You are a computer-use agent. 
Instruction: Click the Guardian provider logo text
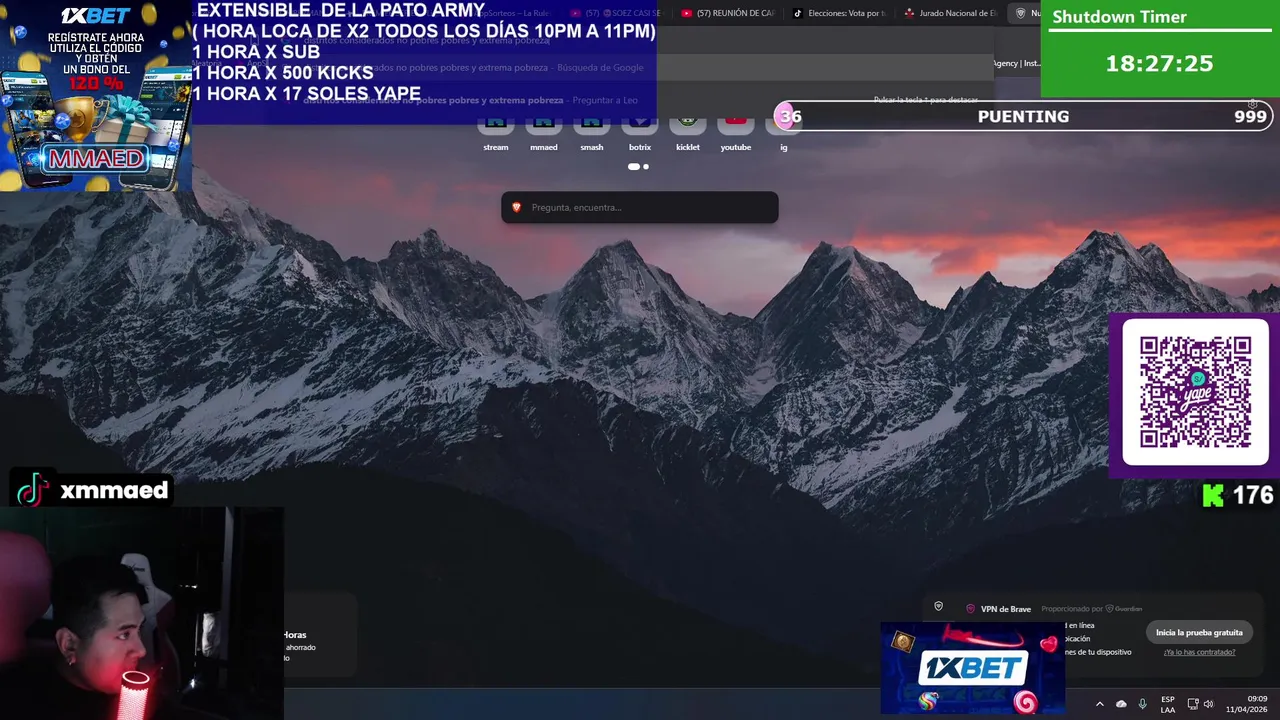(x=1124, y=609)
